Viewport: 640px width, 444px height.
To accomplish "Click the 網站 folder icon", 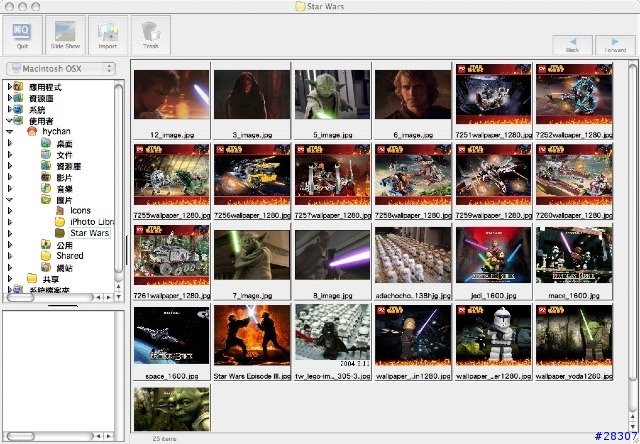I will pyautogui.click(x=46, y=267).
